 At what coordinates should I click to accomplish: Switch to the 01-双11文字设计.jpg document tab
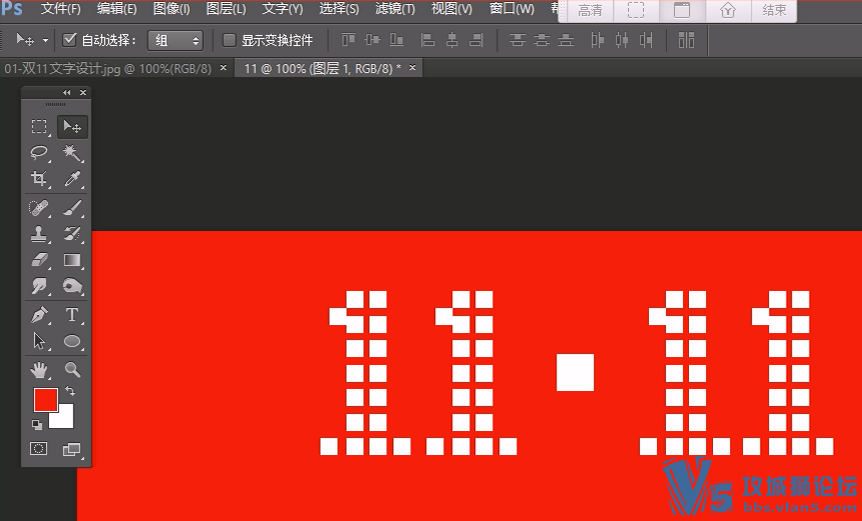pos(108,69)
